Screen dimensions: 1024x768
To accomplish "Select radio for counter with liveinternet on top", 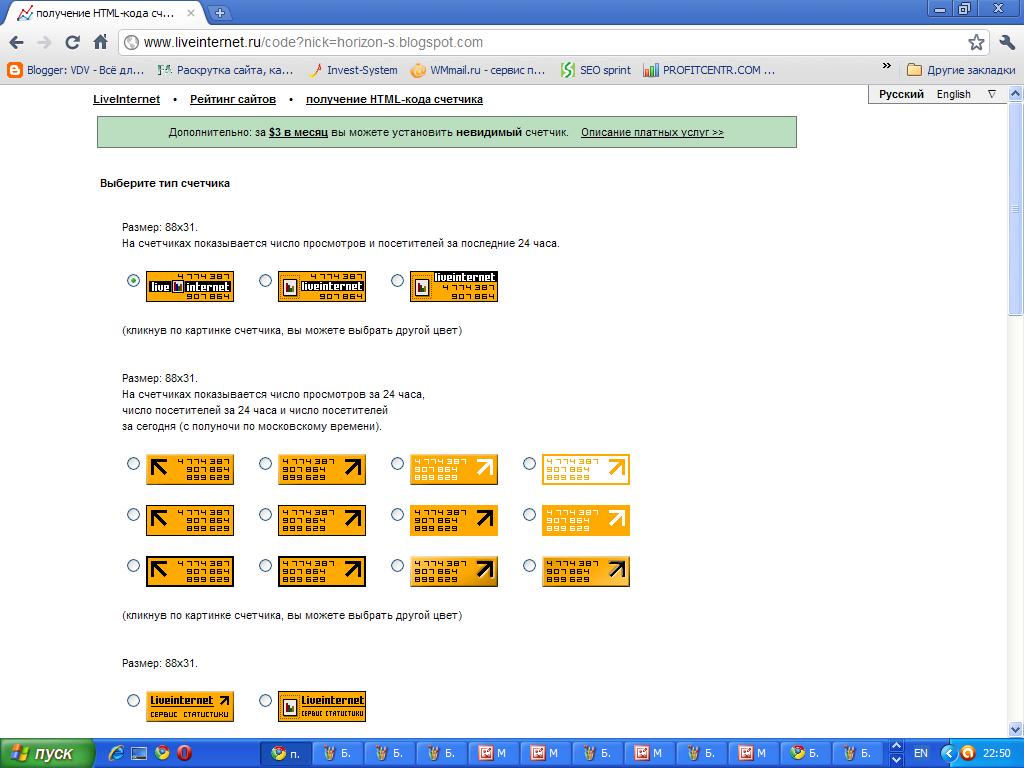I will point(397,281).
